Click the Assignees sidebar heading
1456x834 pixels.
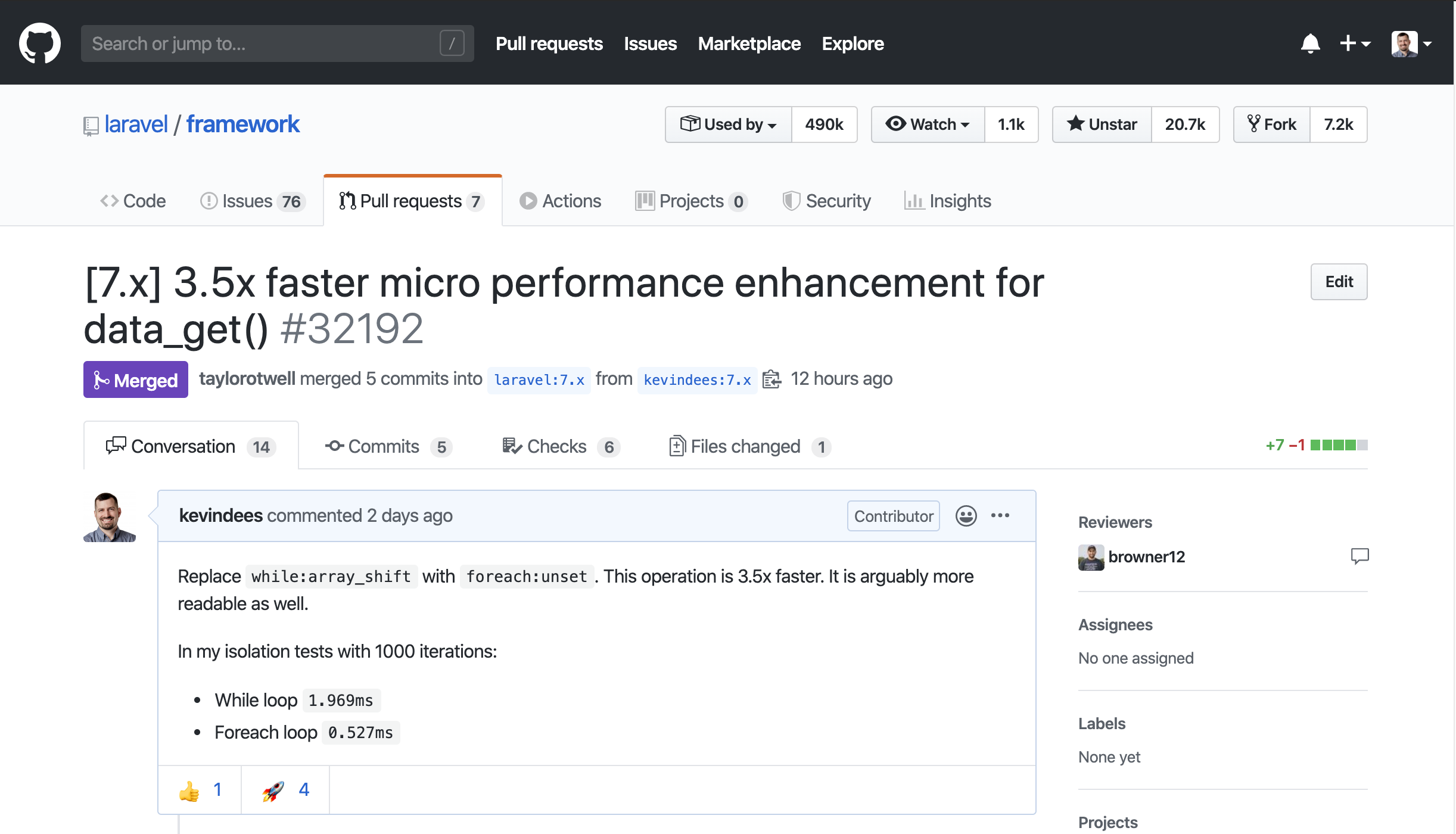pyautogui.click(x=1115, y=625)
